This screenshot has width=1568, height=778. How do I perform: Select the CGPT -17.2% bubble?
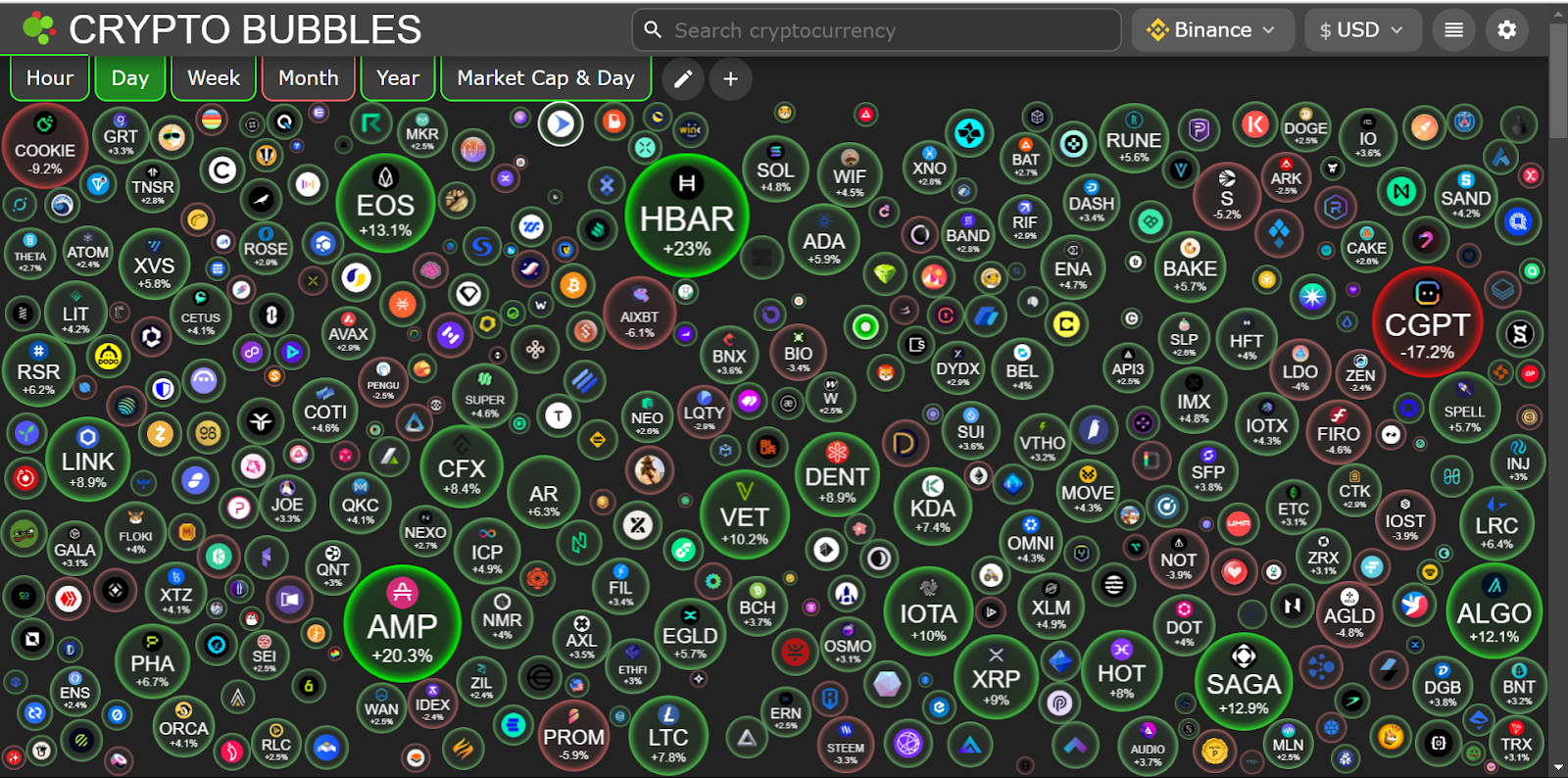(1428, 322)
